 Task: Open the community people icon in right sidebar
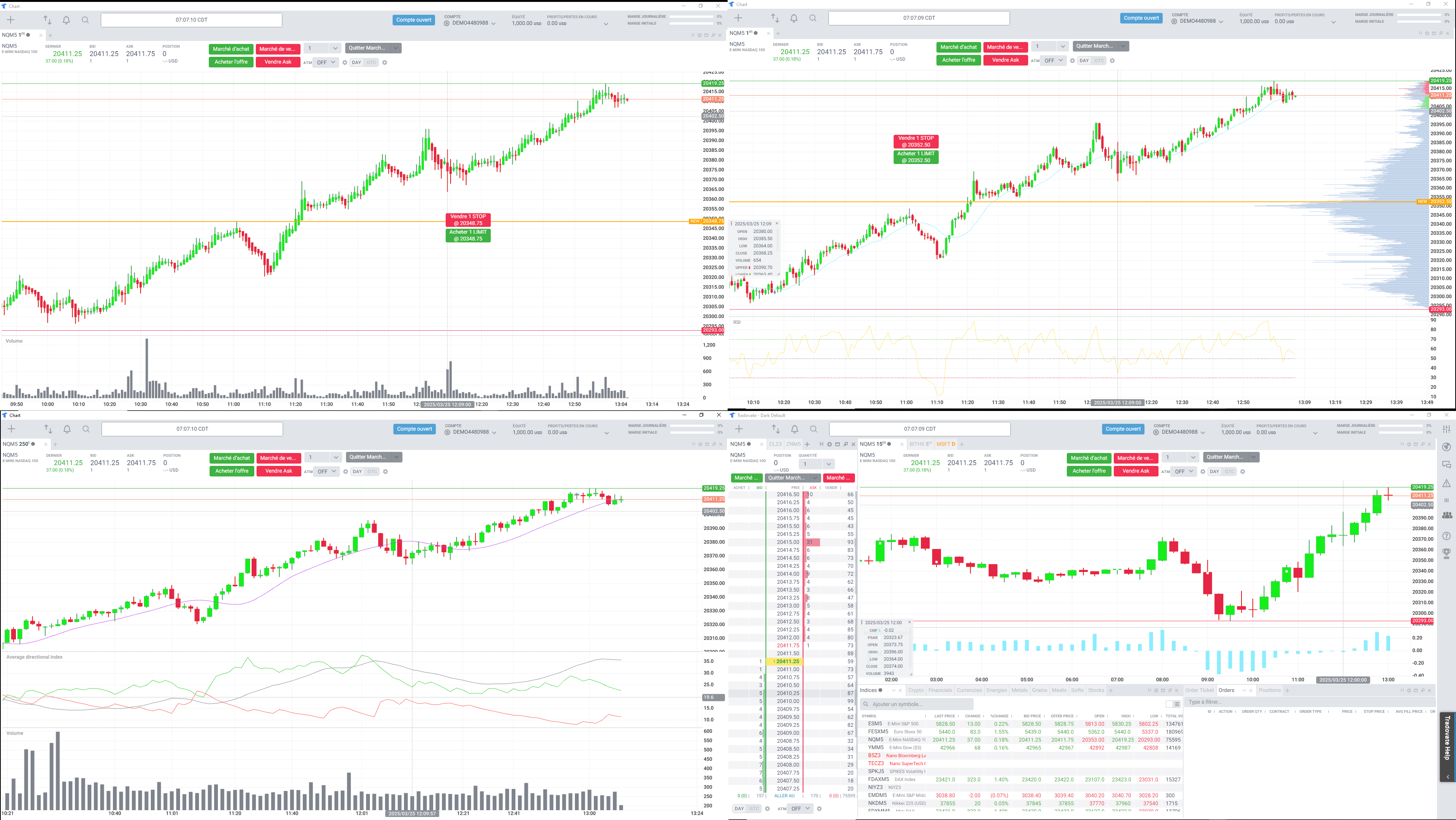click(1447, 515)
